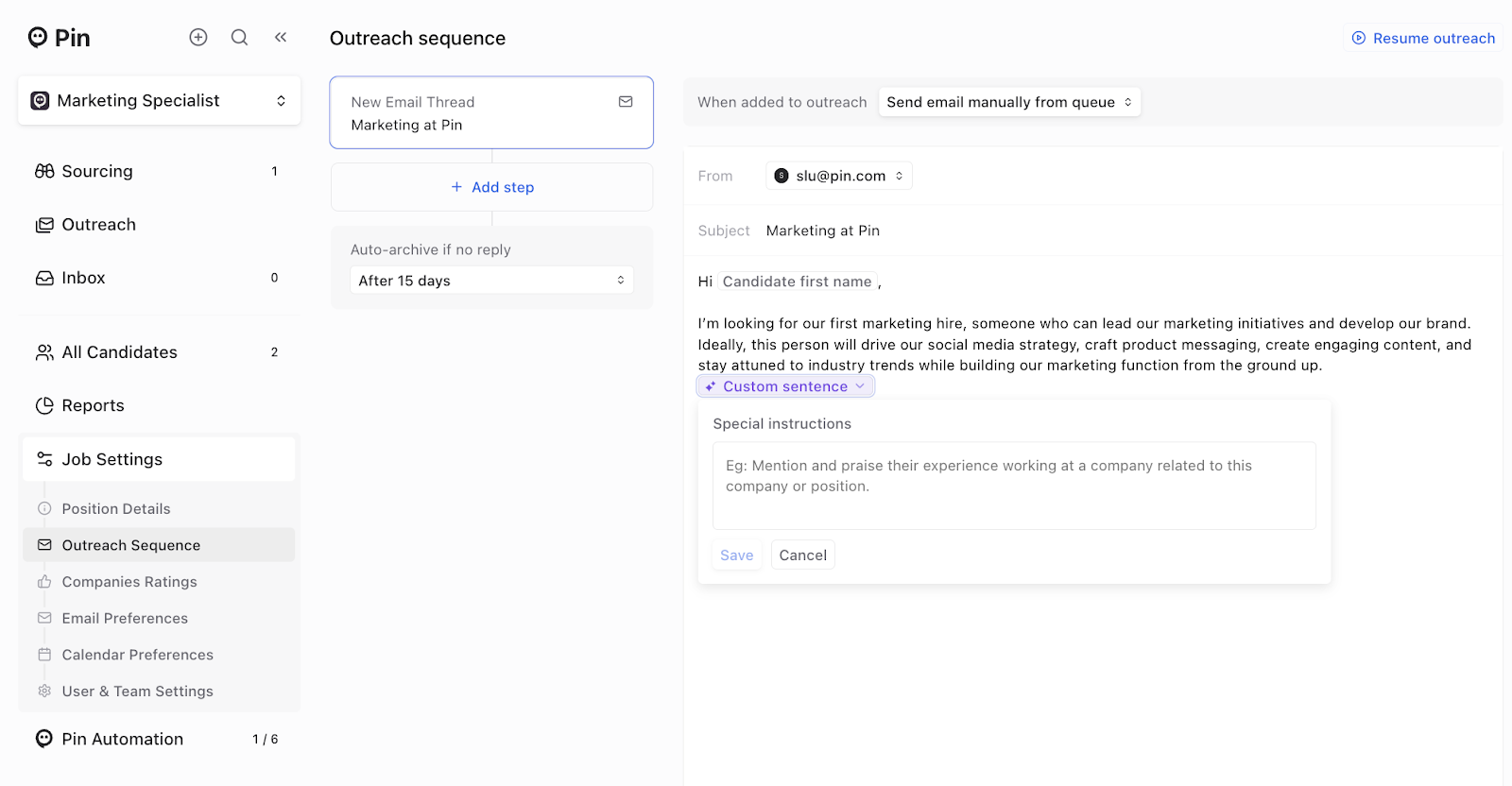Viewport: 1512px width, 786px height.
Task: Open the Reports page
Action: click(93, 405)
